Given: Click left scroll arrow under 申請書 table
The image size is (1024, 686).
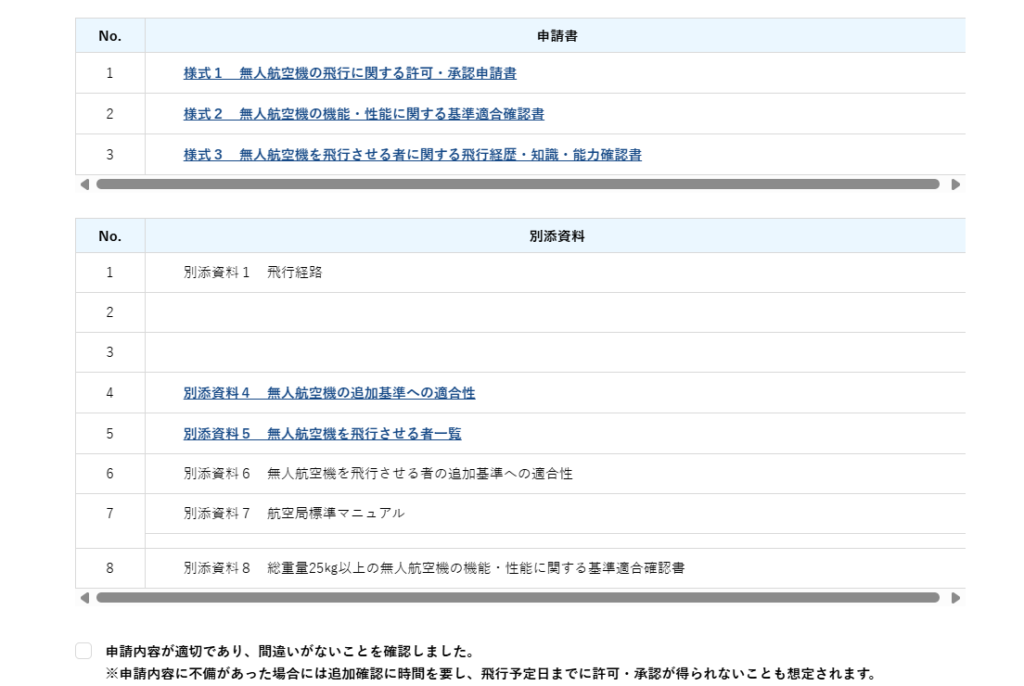Looking at the screenshot, I should click(x=83, y=185).
